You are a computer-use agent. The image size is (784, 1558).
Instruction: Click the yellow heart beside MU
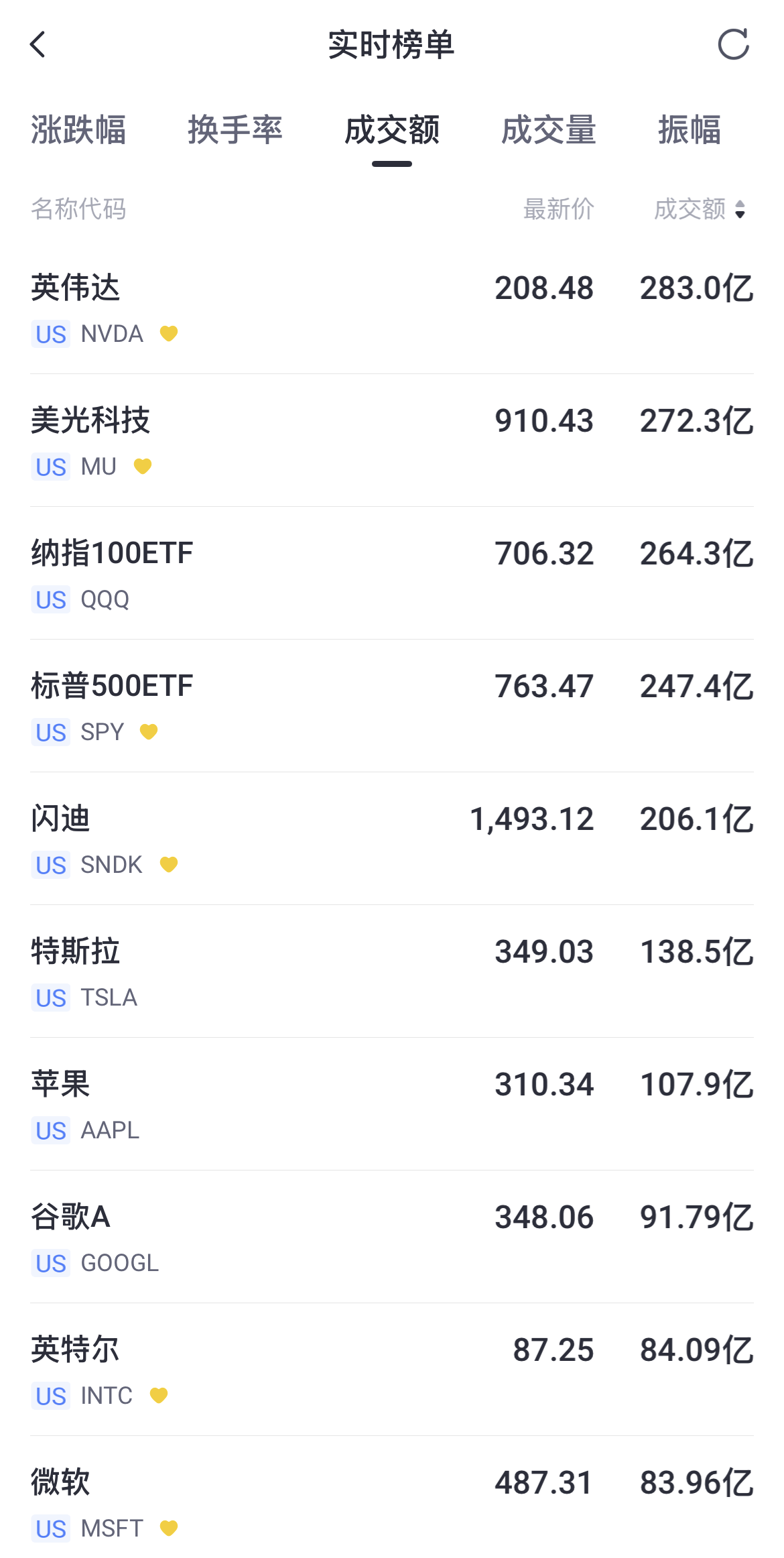[143, 466]
